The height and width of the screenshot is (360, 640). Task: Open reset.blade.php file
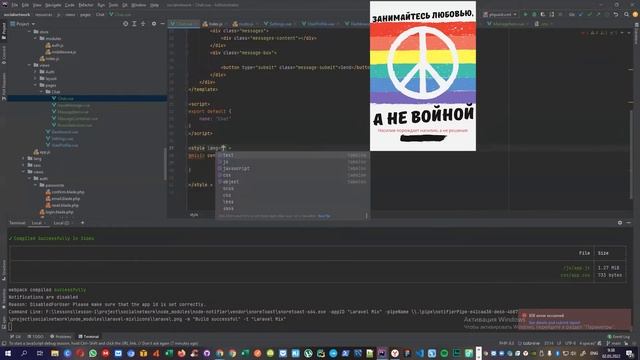[62, 205]
